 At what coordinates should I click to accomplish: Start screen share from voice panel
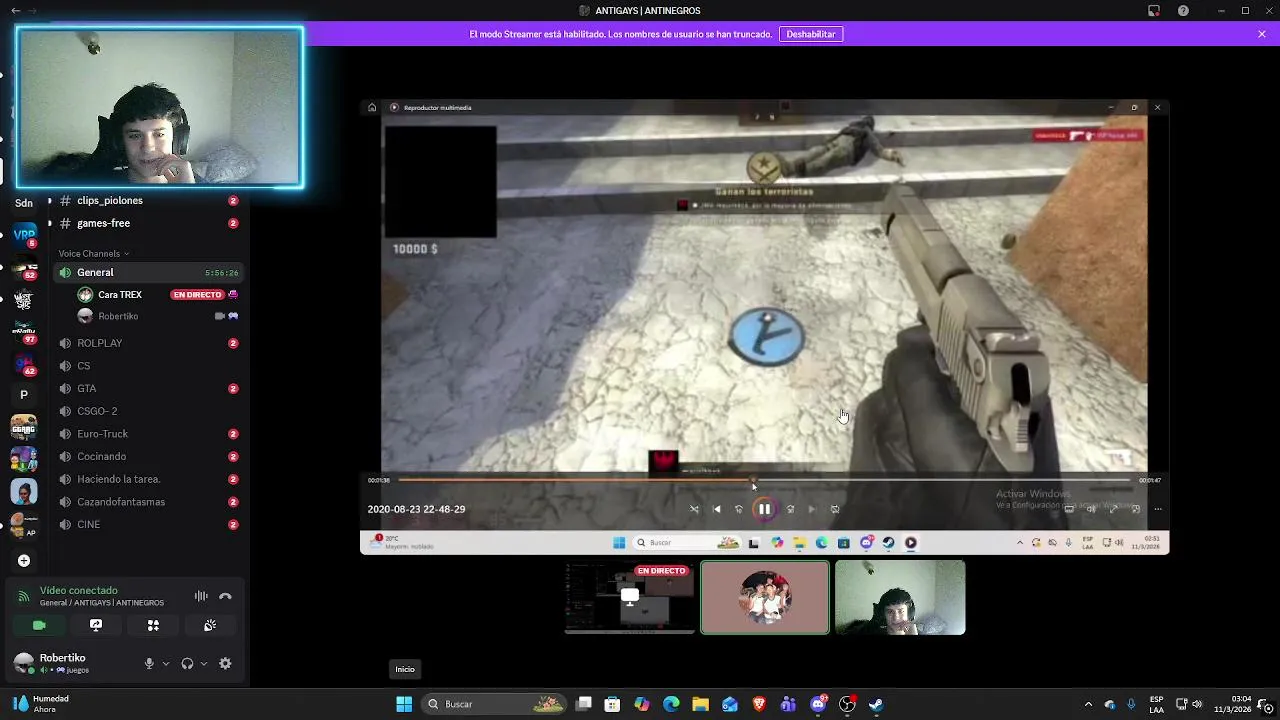(96, 625)
